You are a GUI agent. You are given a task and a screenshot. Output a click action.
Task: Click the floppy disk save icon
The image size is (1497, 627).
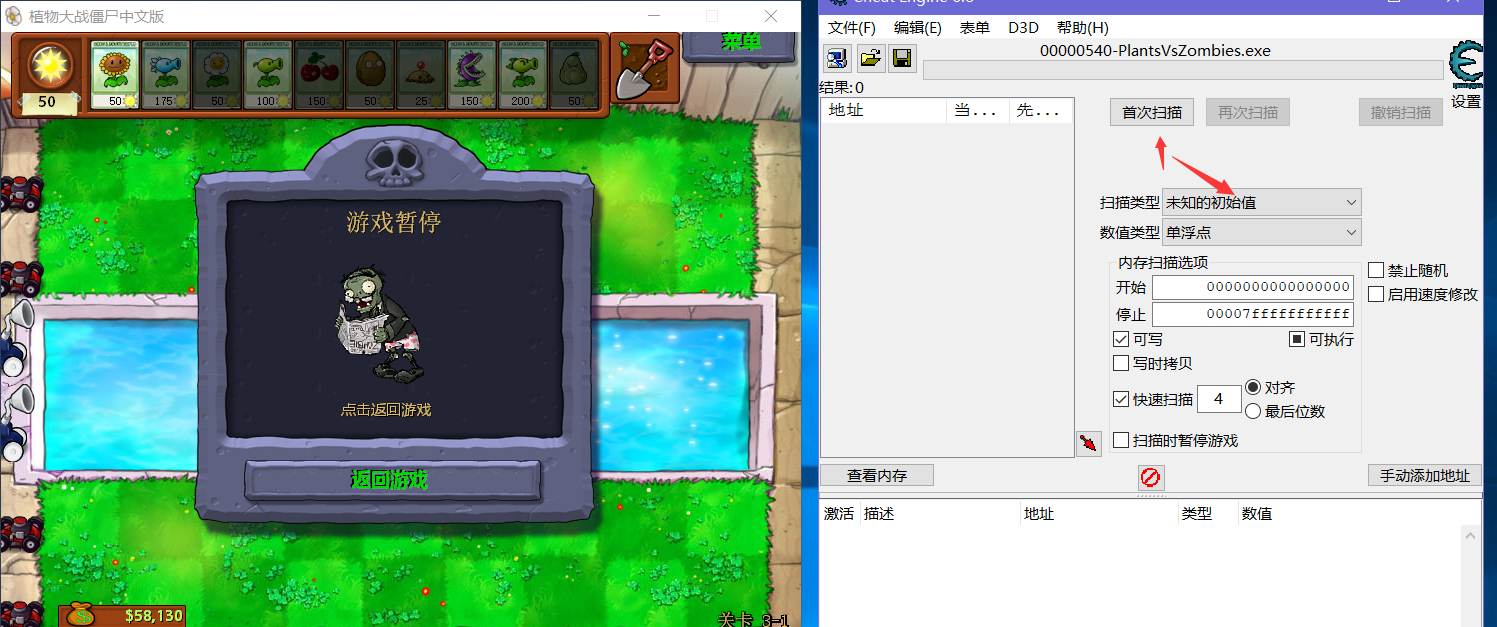click(902, 58)
